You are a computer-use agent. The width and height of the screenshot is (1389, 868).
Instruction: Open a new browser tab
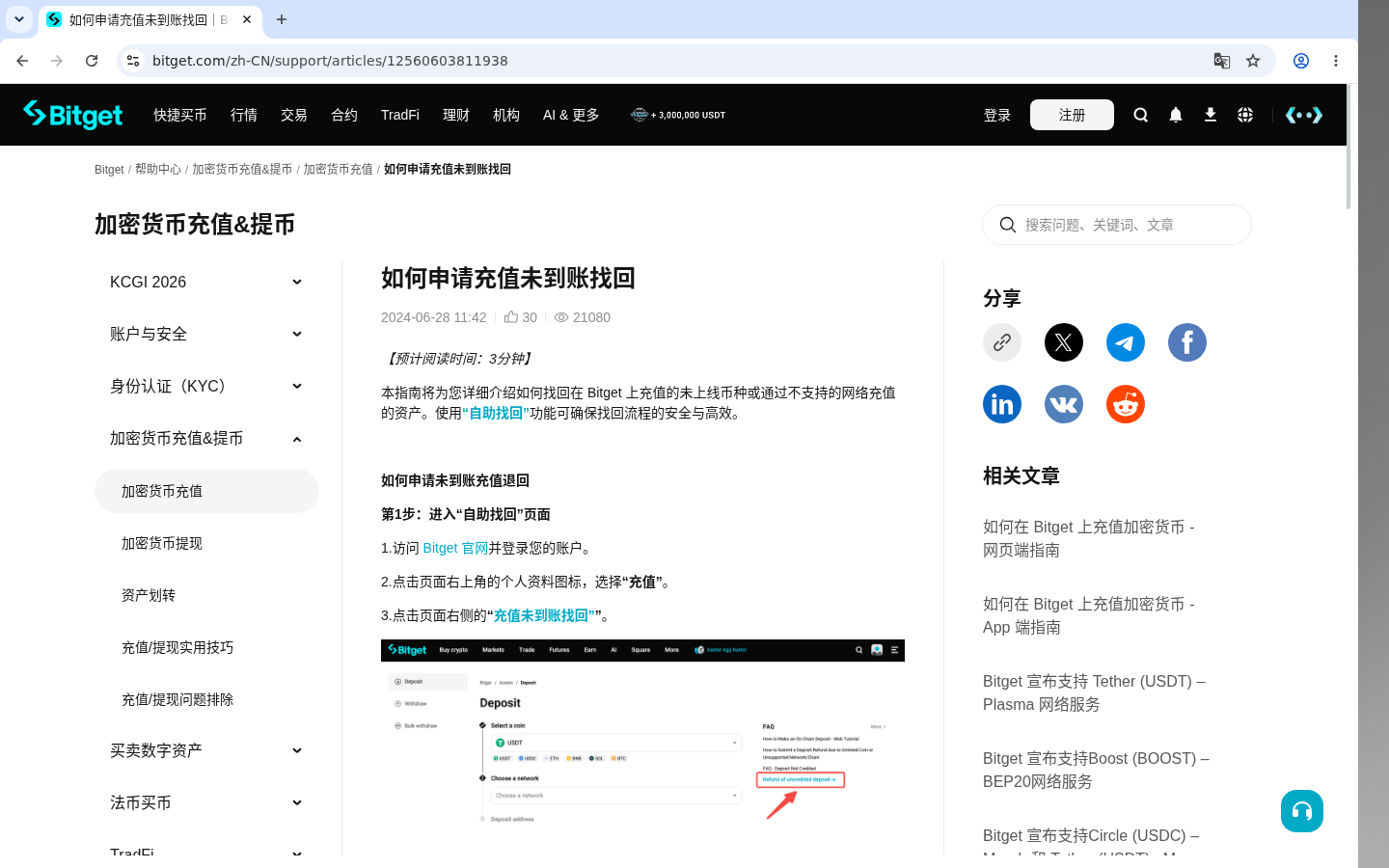pyautogui.click(x=282, y=19)
